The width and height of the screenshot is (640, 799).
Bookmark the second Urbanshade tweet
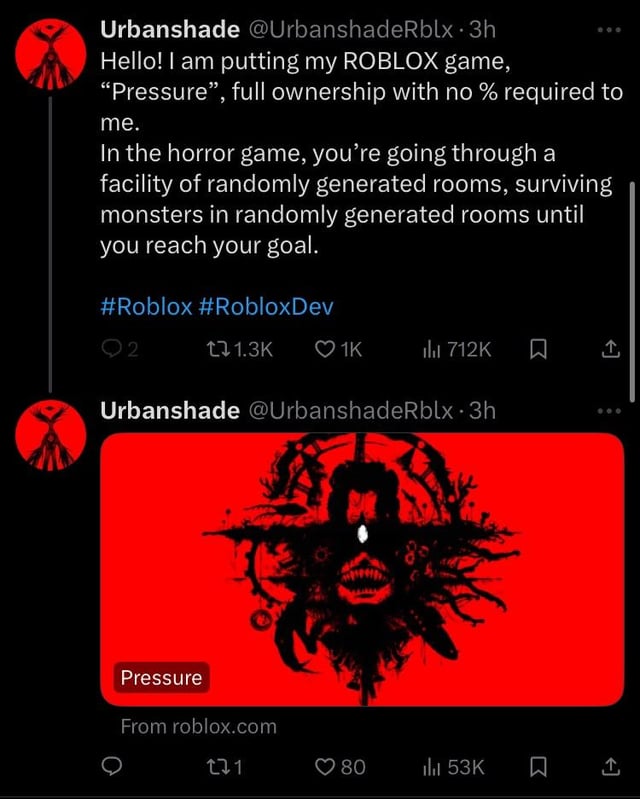(536, 767)
